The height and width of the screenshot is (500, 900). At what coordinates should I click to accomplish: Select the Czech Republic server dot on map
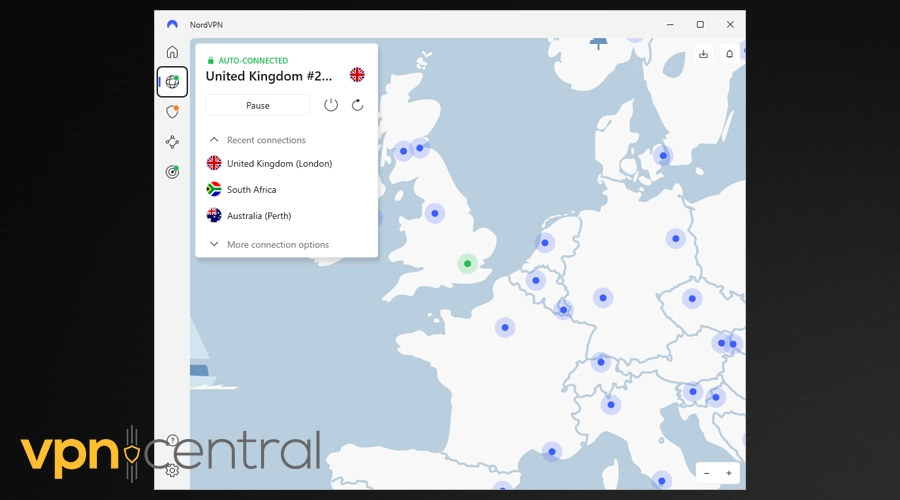pos(692,299)
